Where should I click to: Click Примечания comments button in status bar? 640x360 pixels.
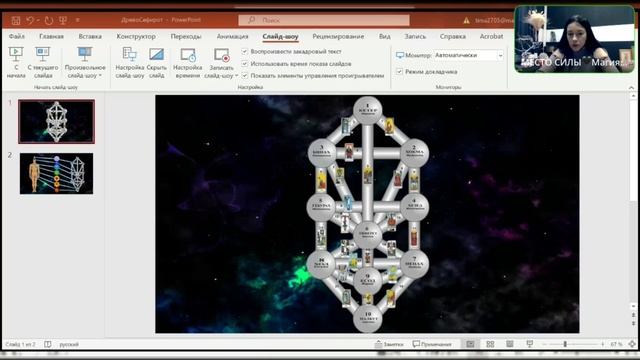(432, 344)
